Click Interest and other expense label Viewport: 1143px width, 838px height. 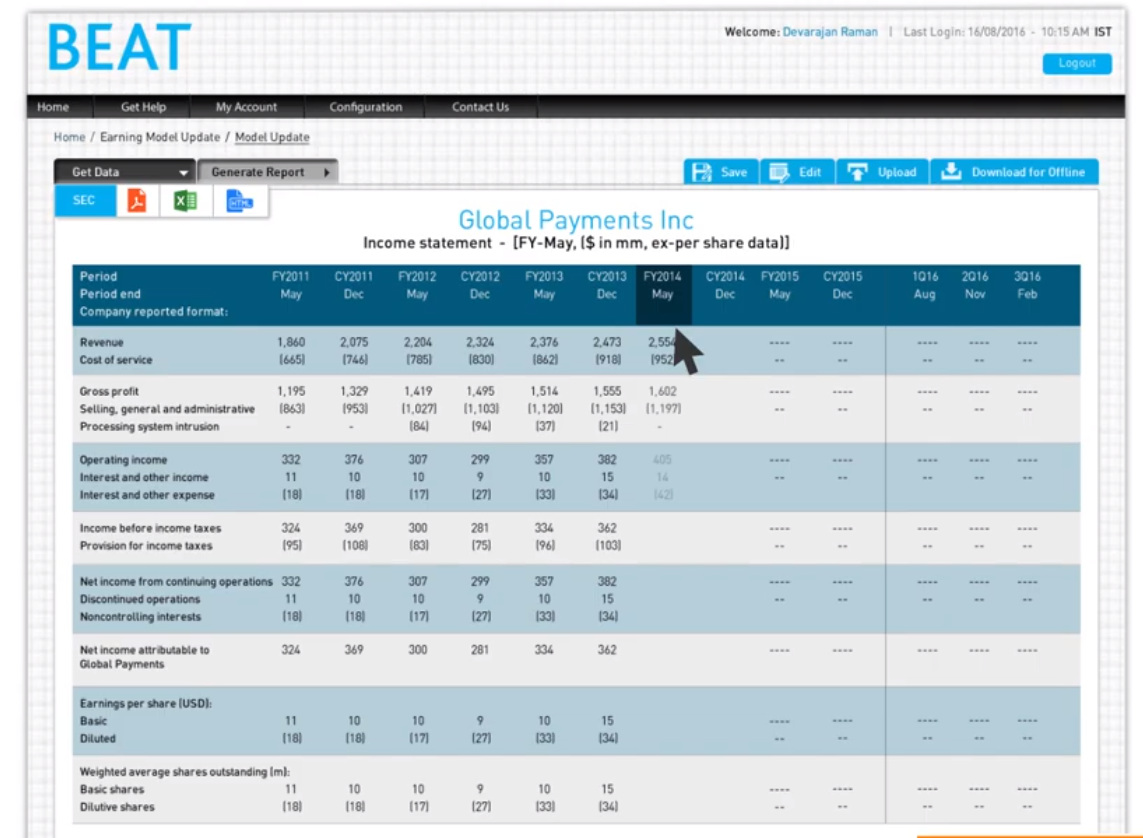pos(147,495)
